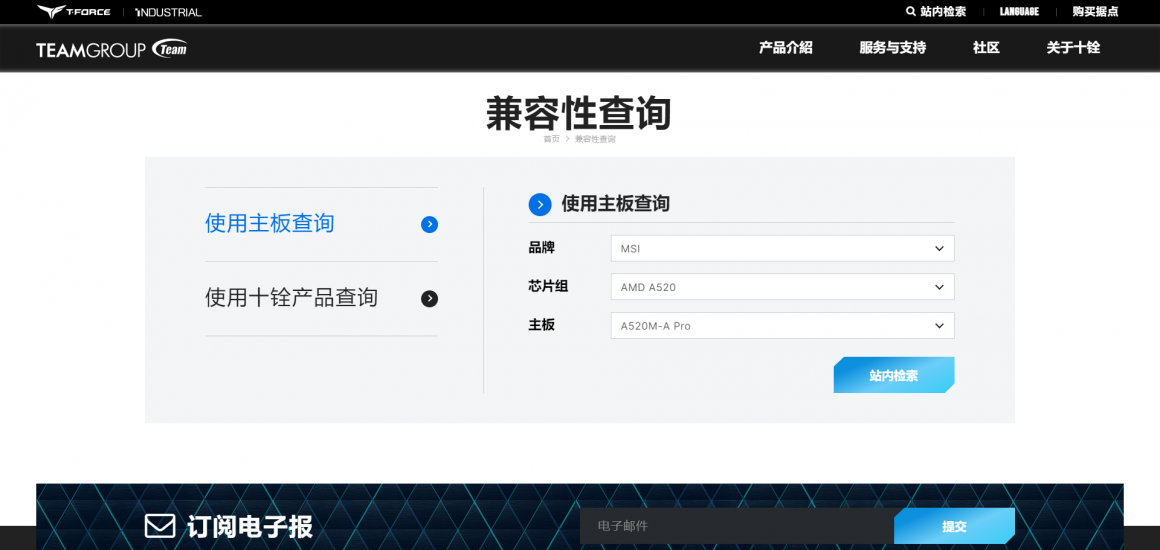Screen dimensions: 1160x550
Task: Open 站内检索 in top bar
Action: [943, 12]
